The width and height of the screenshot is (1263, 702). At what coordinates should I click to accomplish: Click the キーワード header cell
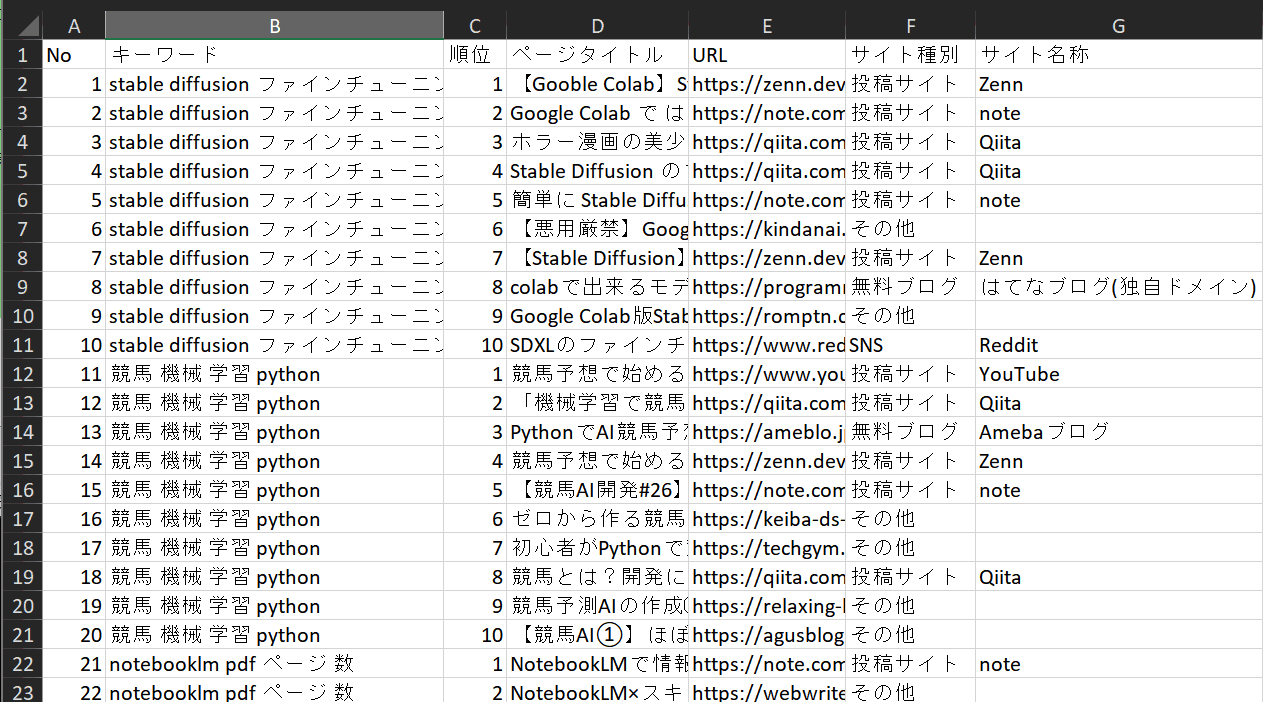274,55
